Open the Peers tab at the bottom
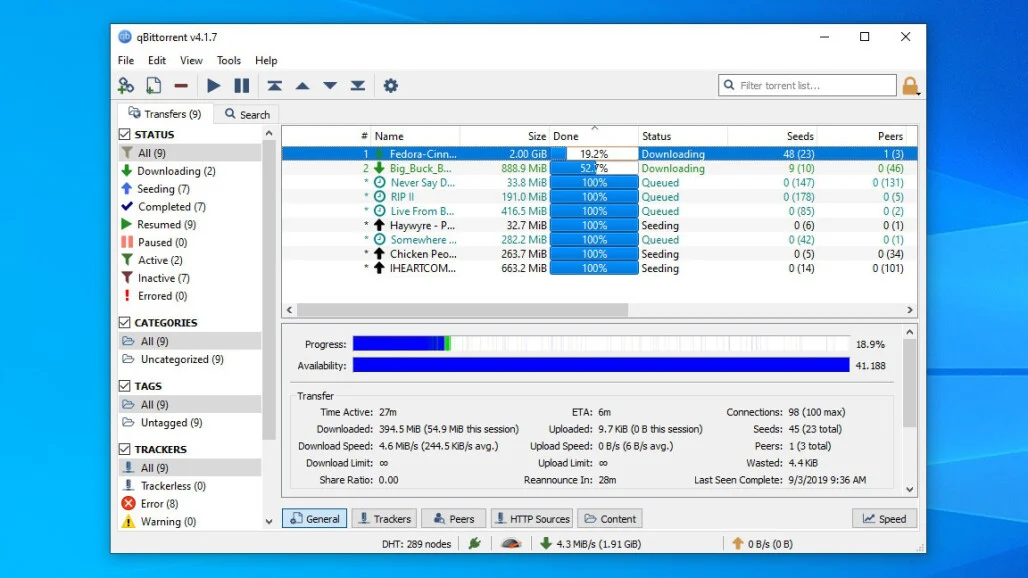The width and height of the screenshot is (1028, 578). [x=453, y=518]
